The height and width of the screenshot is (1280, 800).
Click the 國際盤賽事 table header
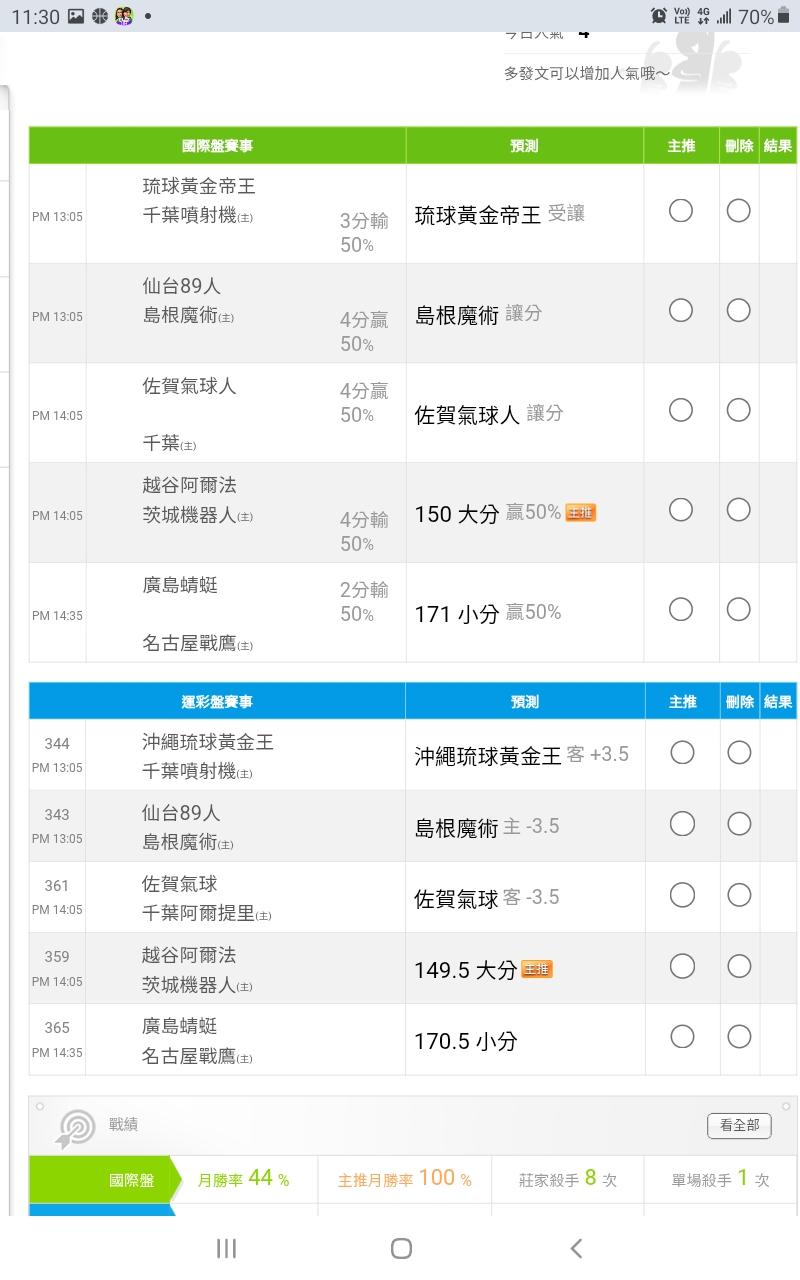(217, 146)
